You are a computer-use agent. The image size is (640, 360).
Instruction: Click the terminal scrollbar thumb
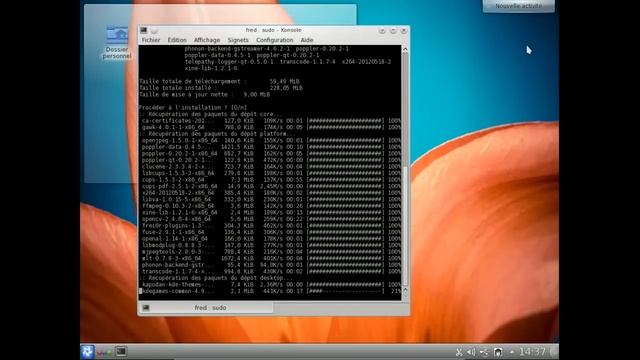tap(405, 225)
